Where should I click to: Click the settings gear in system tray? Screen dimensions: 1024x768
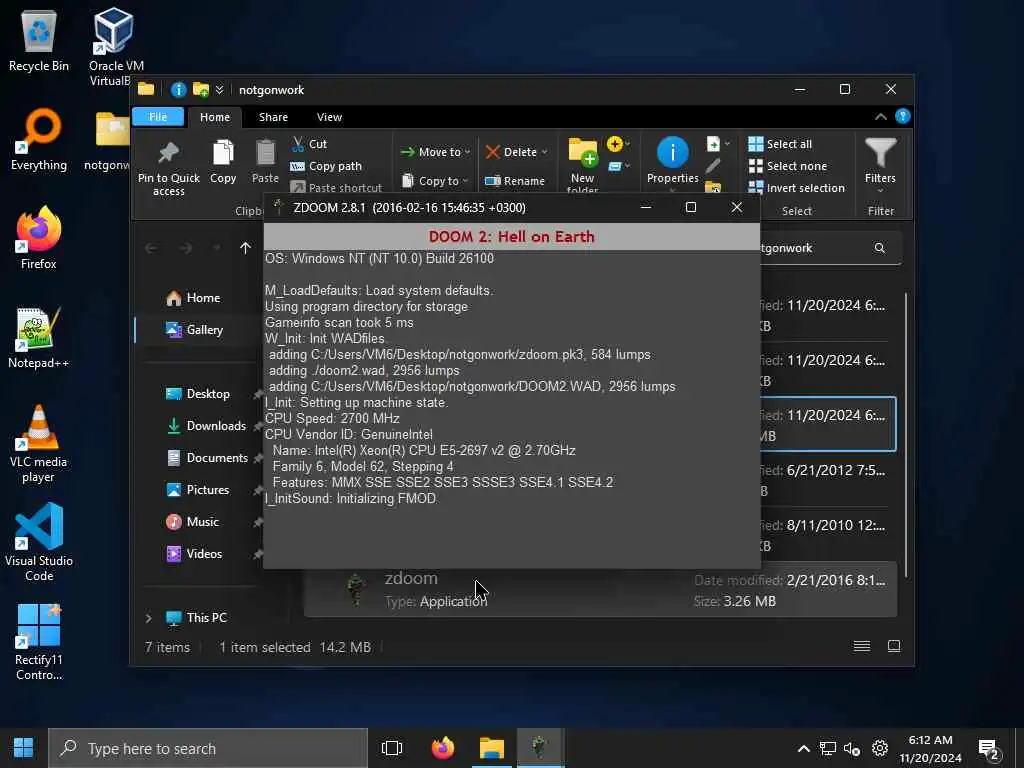coord(880,748)
